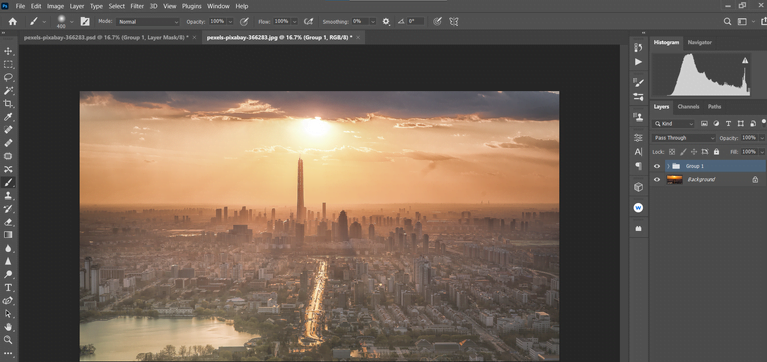Viewport: 767px width, 362px height.
Task: Select the History Brush tool
Action: pyautogui.click(x=8, y=209)
